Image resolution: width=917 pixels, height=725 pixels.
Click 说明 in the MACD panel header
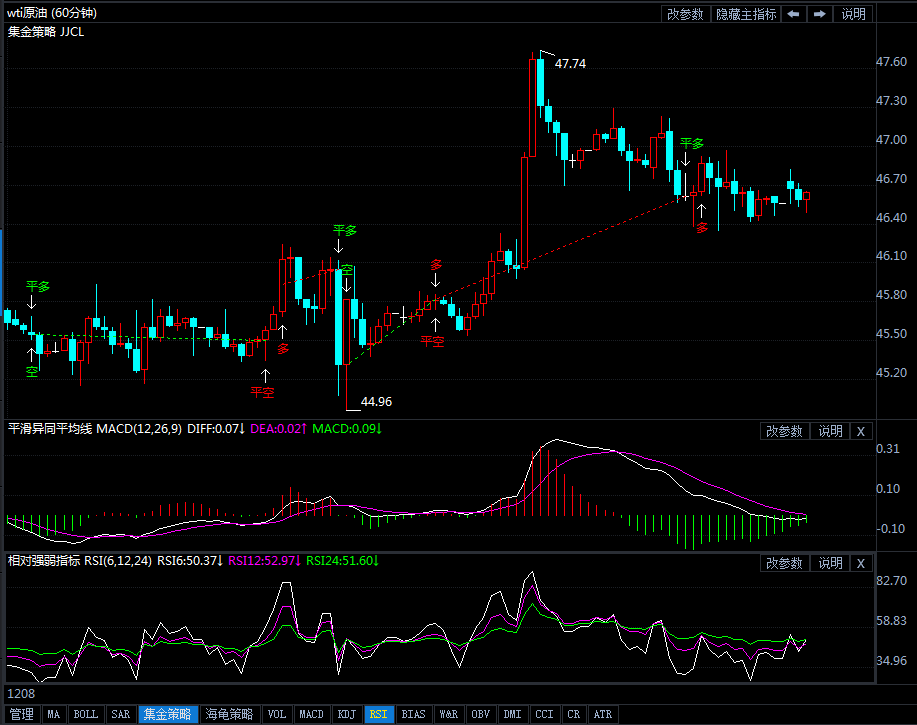point(830,431)
